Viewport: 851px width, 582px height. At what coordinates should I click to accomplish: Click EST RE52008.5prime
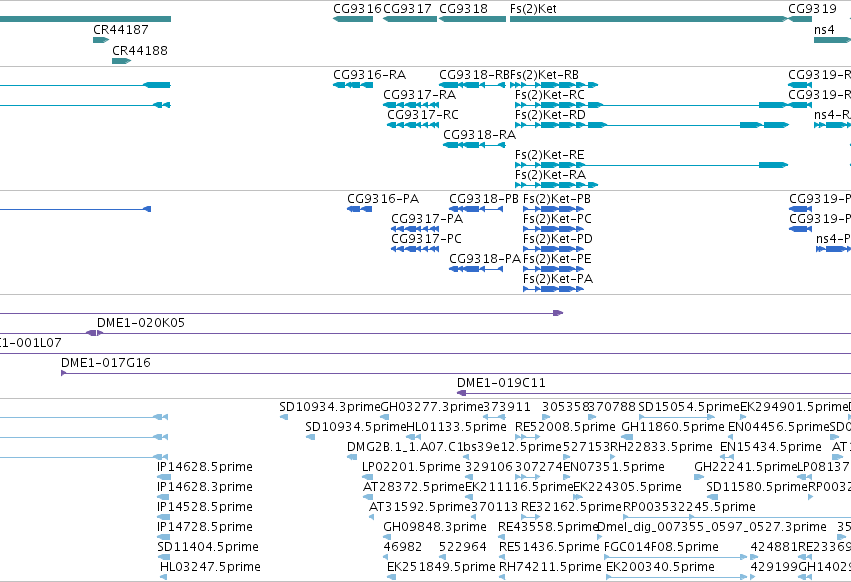(528, 437)
